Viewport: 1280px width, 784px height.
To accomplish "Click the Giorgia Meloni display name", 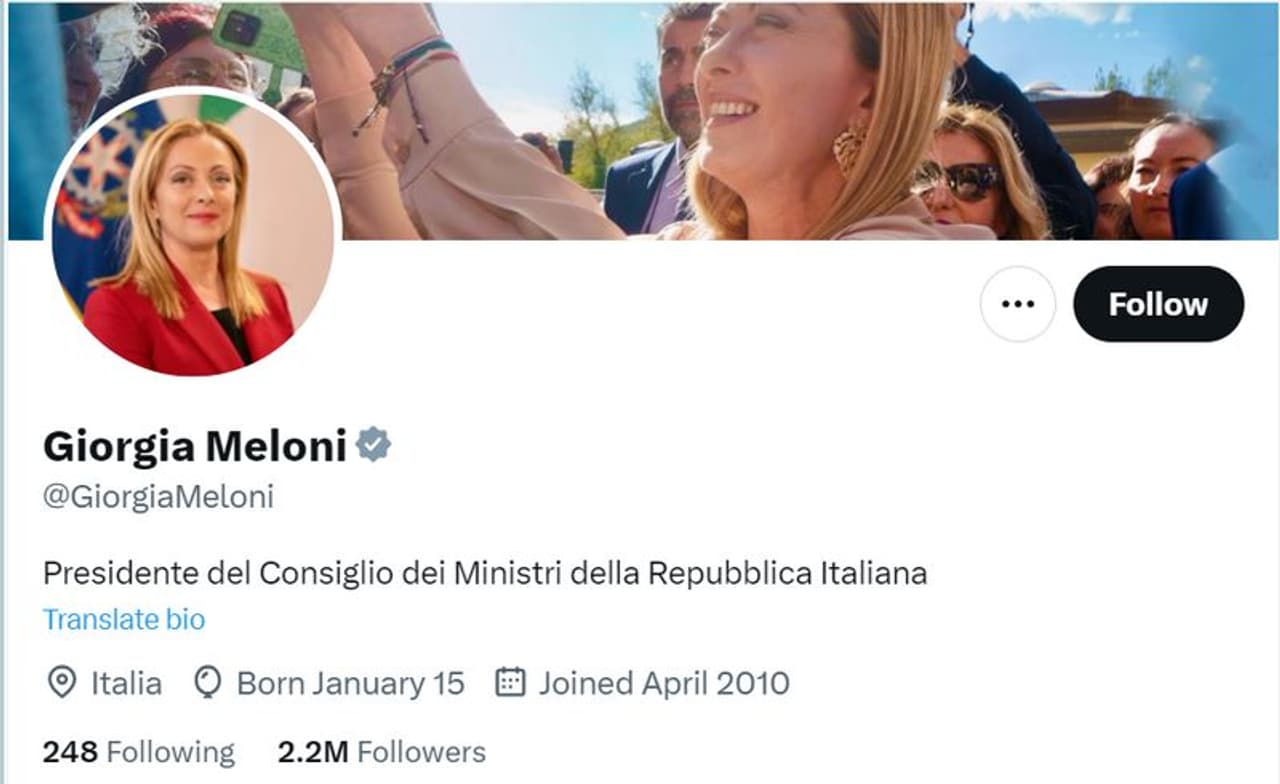I will click(194, 446).
